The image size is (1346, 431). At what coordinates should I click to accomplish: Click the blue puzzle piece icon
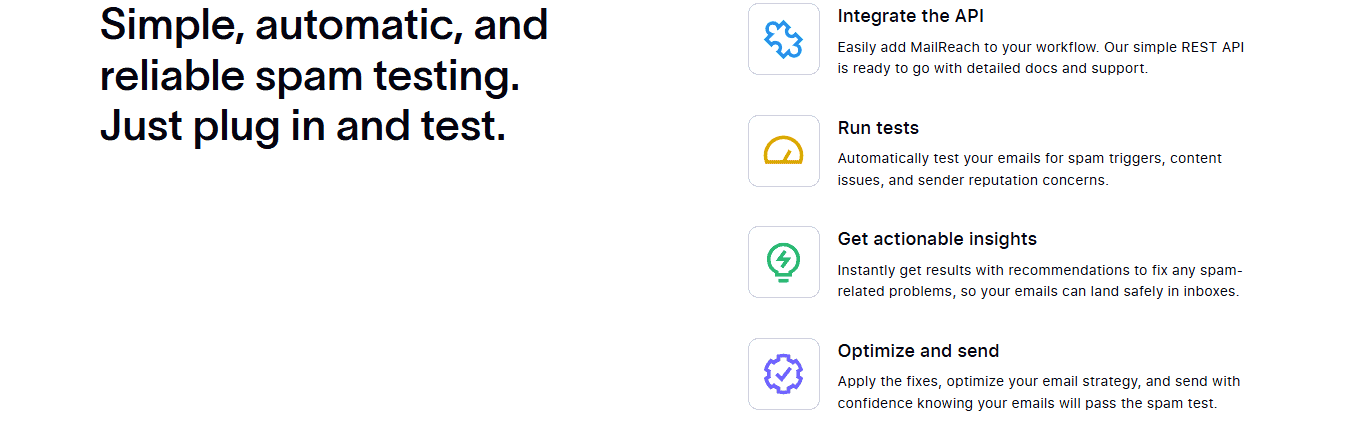click(x=784, y=39)
